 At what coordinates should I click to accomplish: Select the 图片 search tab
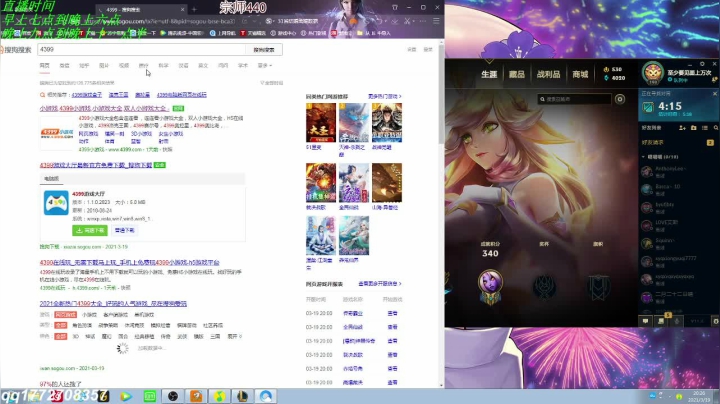(x=104, y=66)
